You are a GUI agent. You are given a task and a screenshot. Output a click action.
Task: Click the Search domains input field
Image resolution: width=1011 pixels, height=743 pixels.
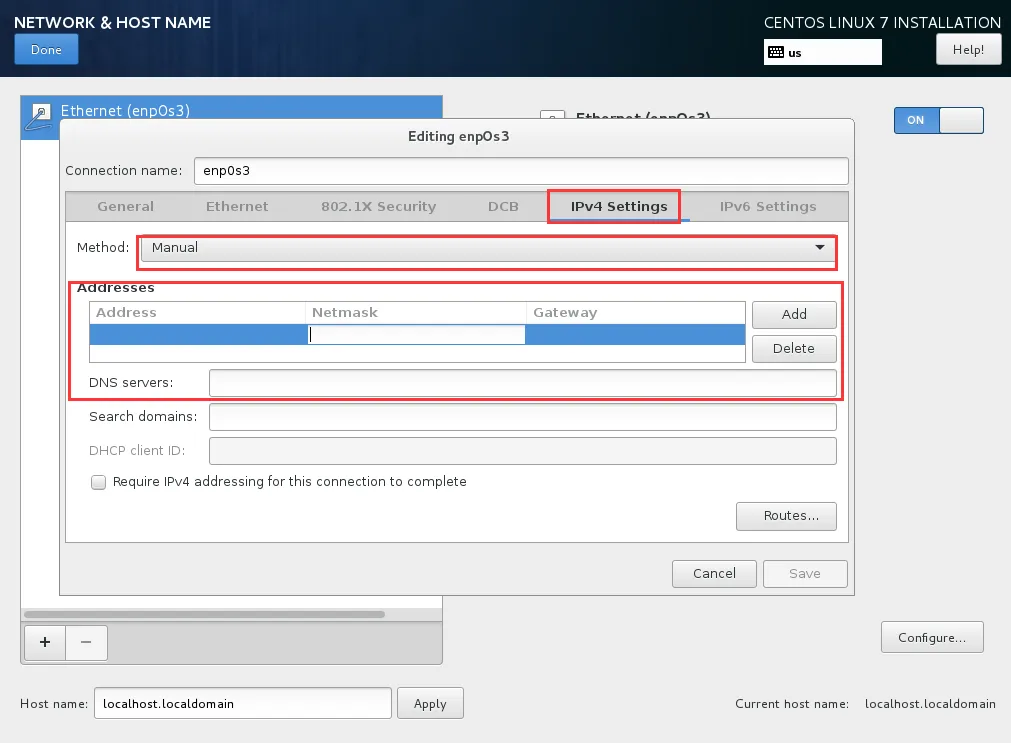(x=522, y=417)
